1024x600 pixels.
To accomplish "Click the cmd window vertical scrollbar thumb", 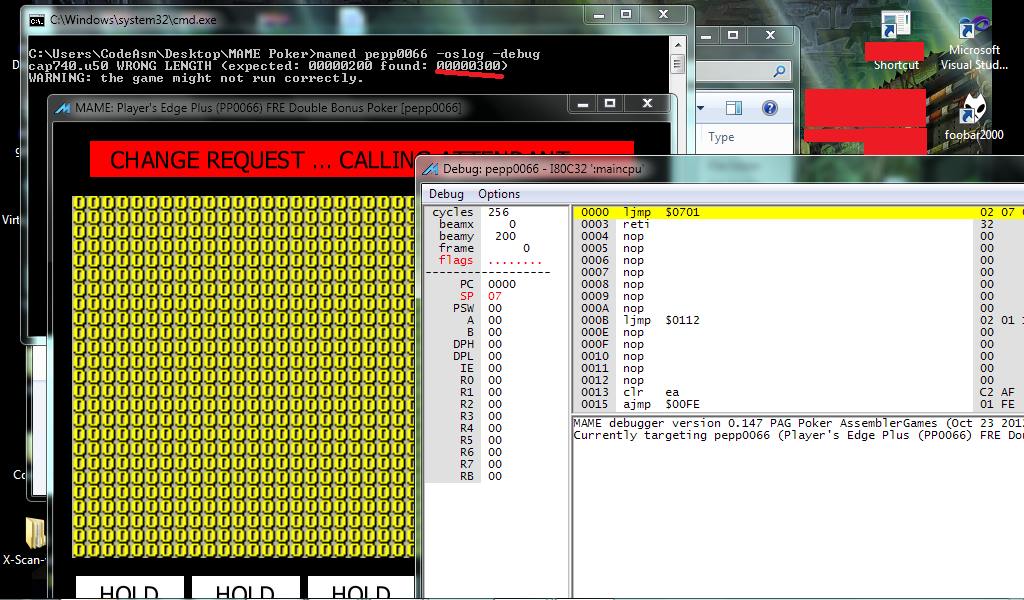I will (x=677, y=63).
